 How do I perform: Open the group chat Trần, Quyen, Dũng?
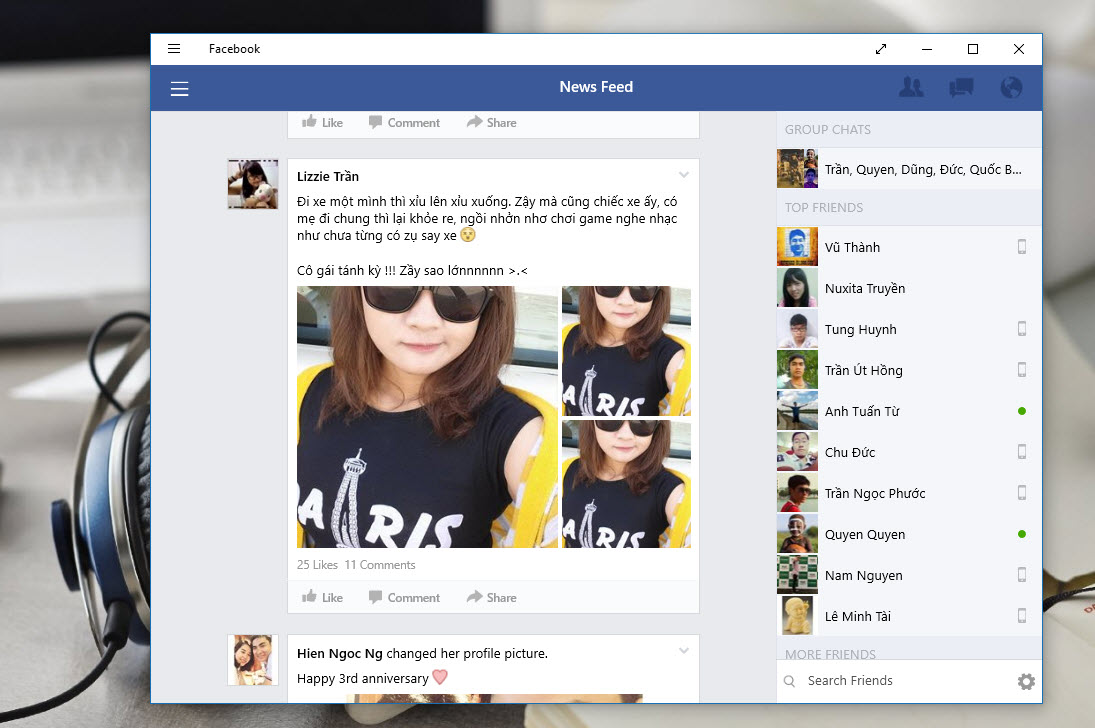coord(922,169)
